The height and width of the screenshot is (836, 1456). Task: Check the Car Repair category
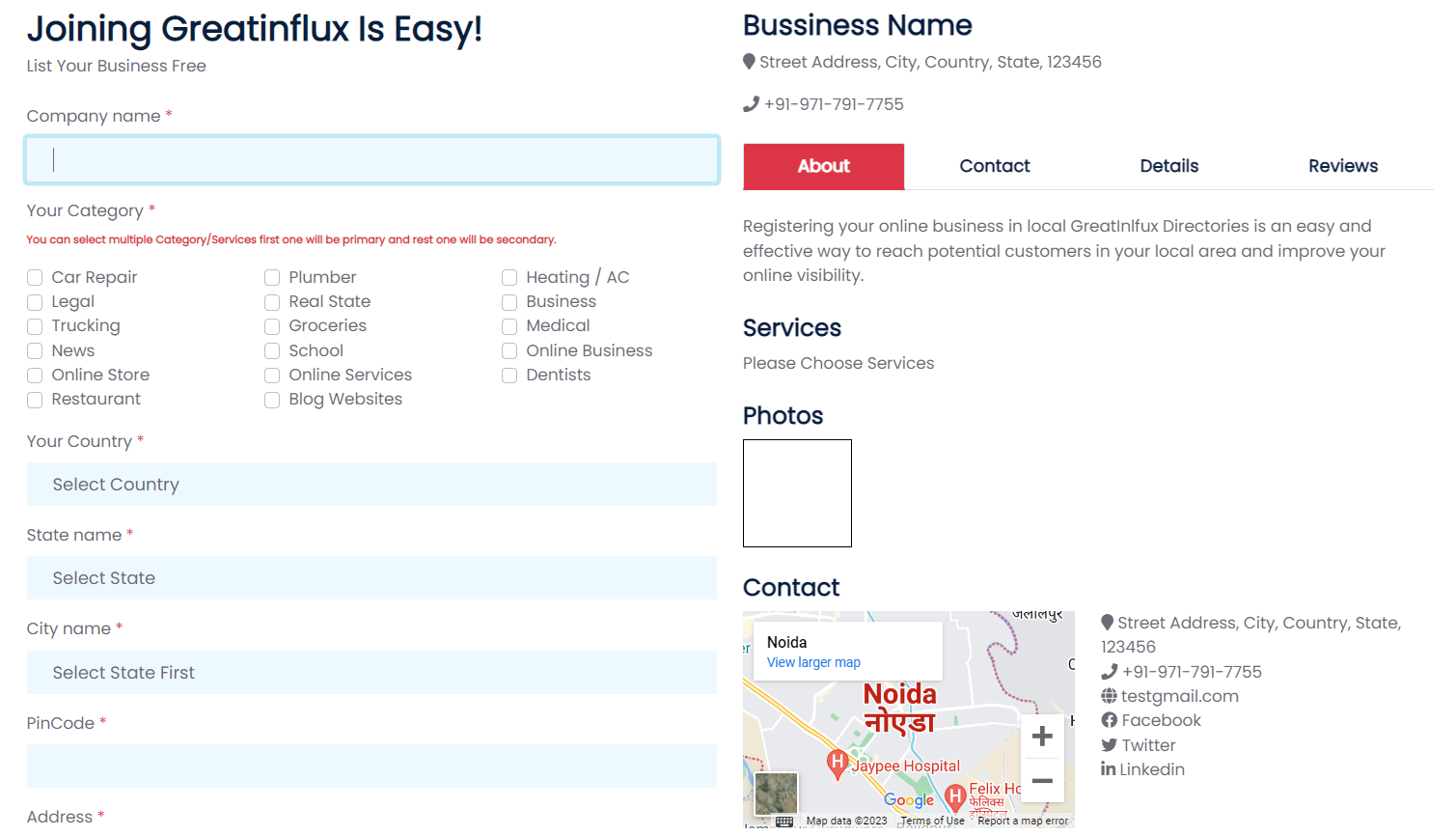pyautogui.click(x=35, y=278)
